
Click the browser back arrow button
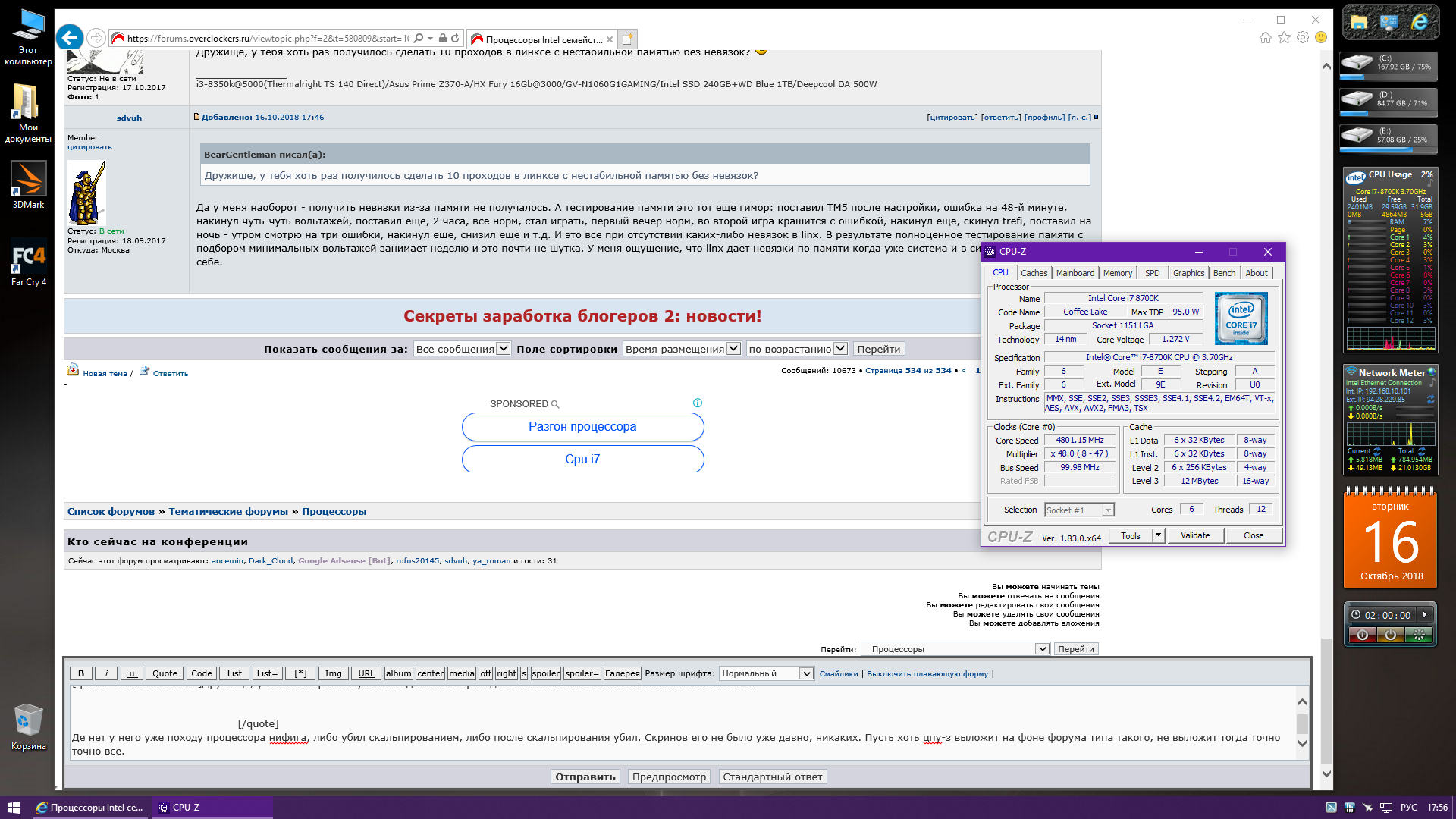70,38
